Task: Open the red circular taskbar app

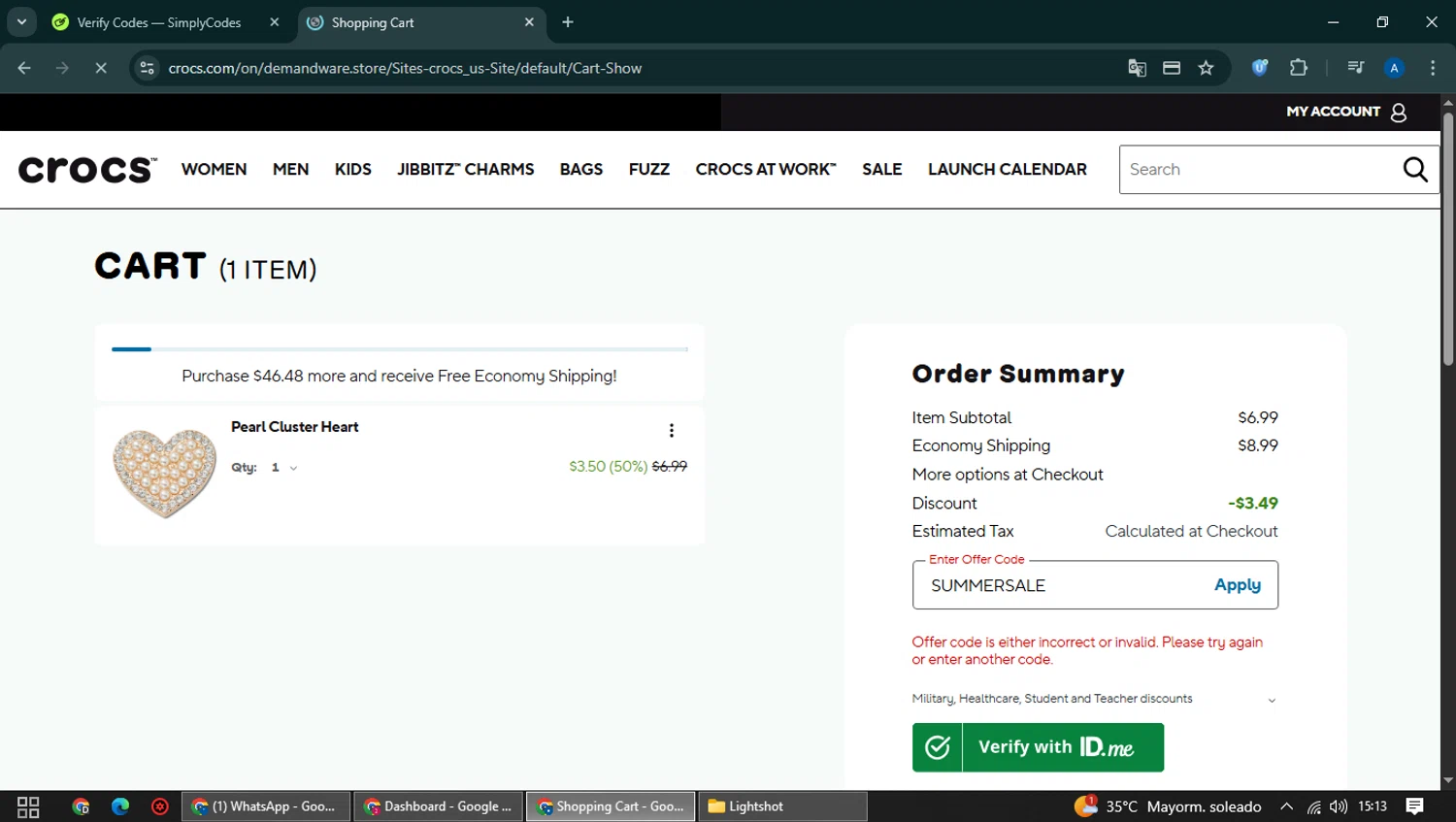Action: click(160, 806)
